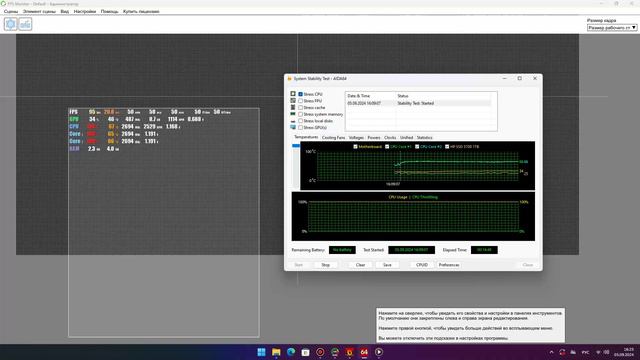Click the Stability Test Started log row
The image size is (640, 360).
coord(419,103)
